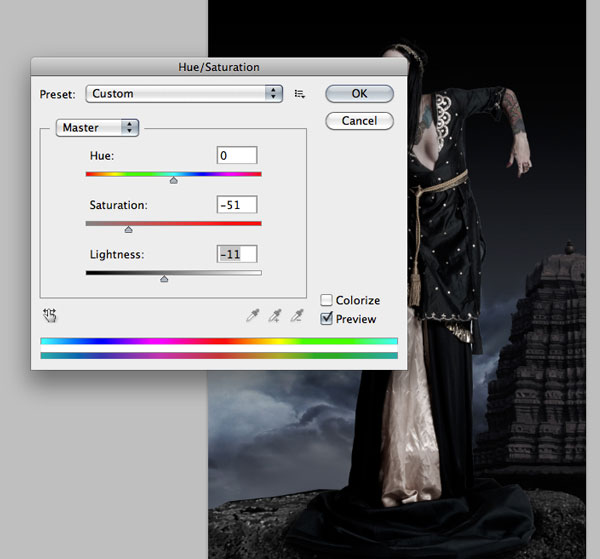Click the Lightness value field showing -11

click(237, 254)
